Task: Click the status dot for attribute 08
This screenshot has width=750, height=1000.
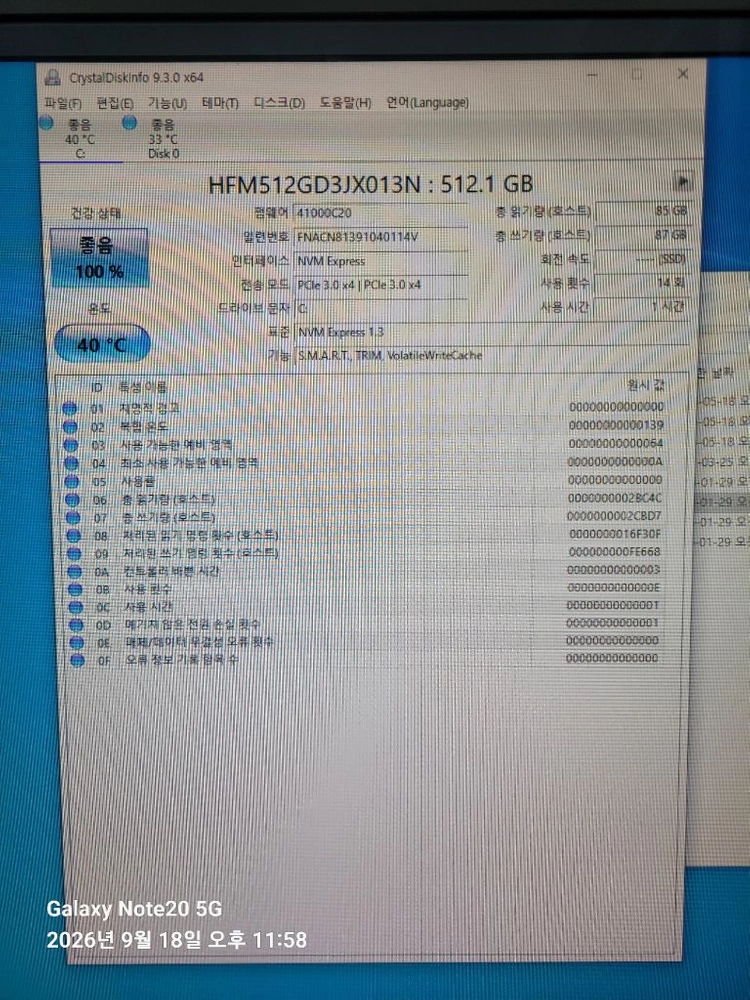Action: [x=73, y=536]
